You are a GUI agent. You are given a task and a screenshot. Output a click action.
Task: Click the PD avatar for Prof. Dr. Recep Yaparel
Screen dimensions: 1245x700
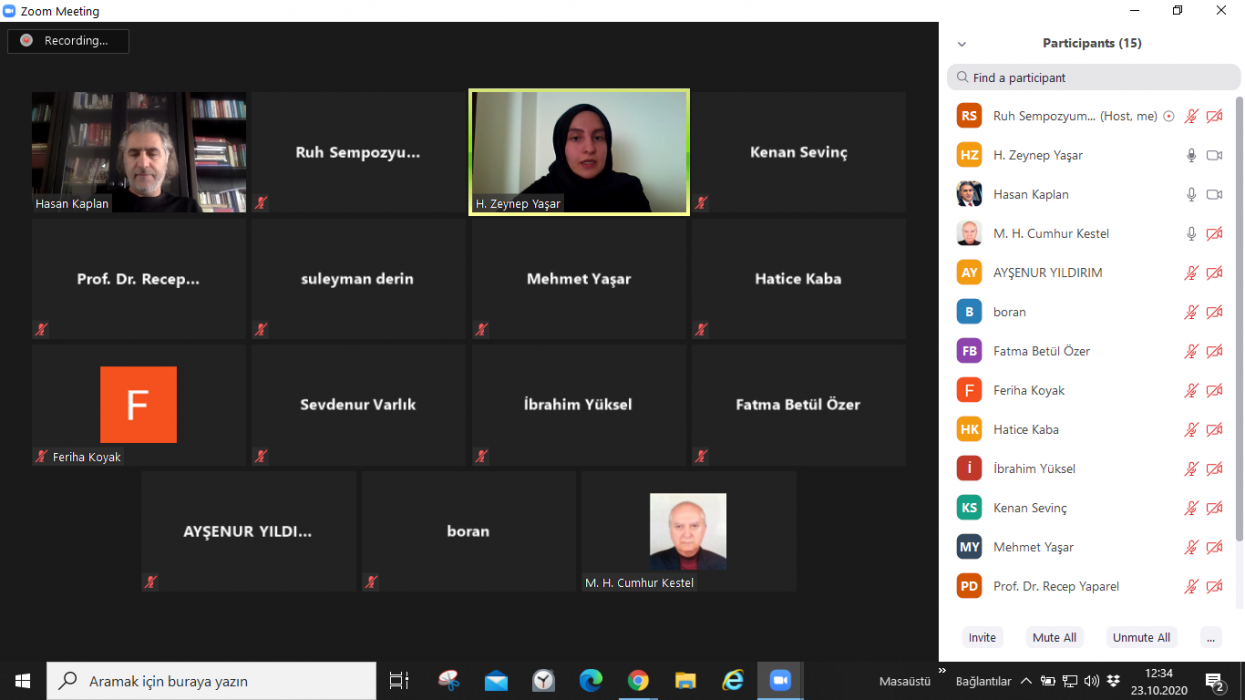point(969,586)
